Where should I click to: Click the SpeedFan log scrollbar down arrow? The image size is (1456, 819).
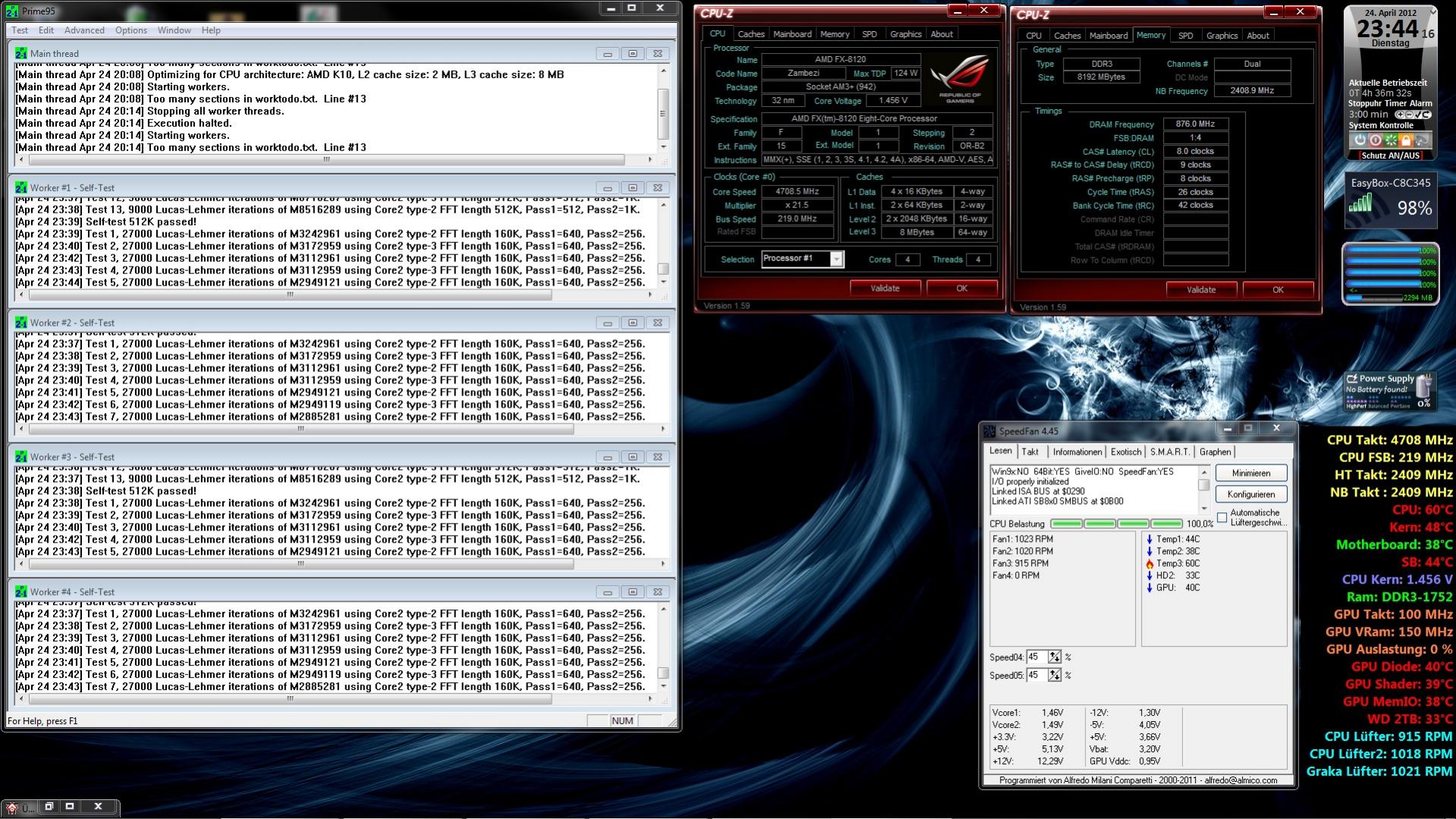pos(1203,509)
